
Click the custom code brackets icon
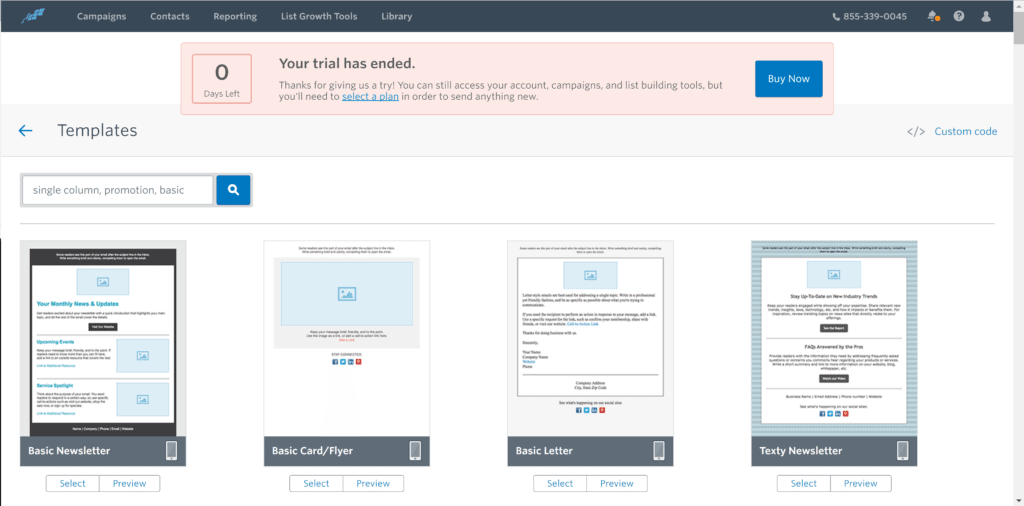[x=916, y=131]
